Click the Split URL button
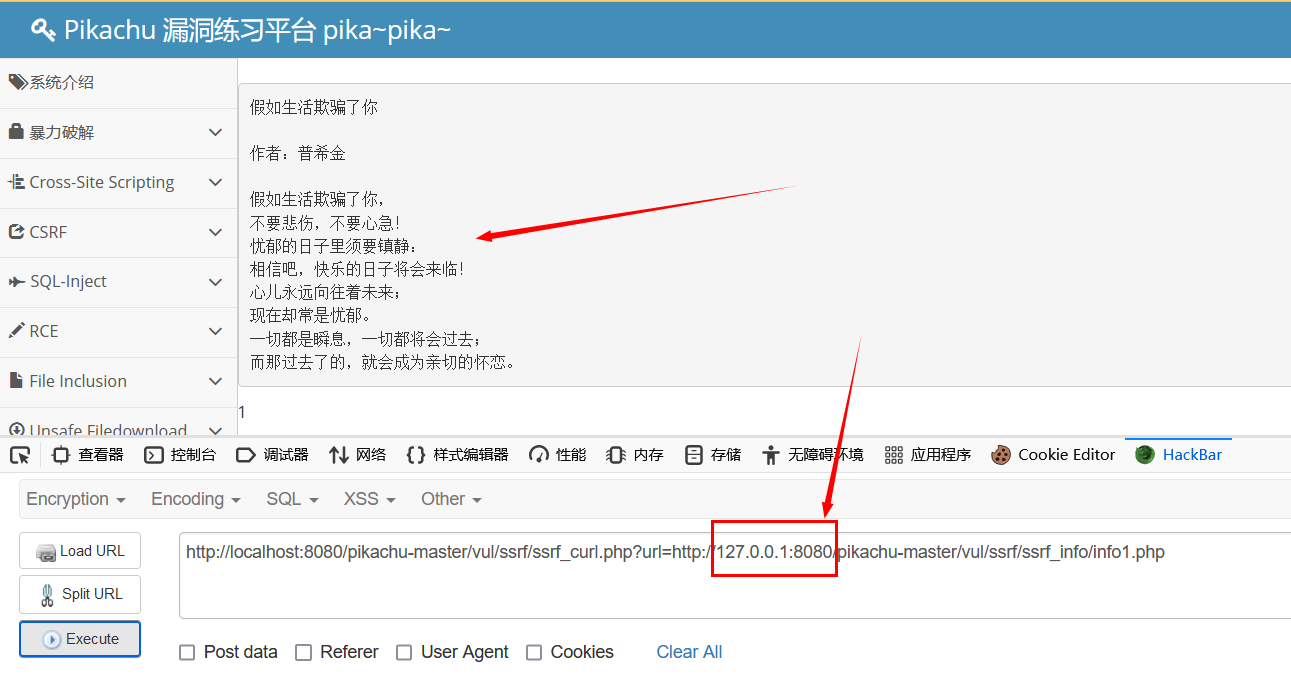 [x=80, y=594]
